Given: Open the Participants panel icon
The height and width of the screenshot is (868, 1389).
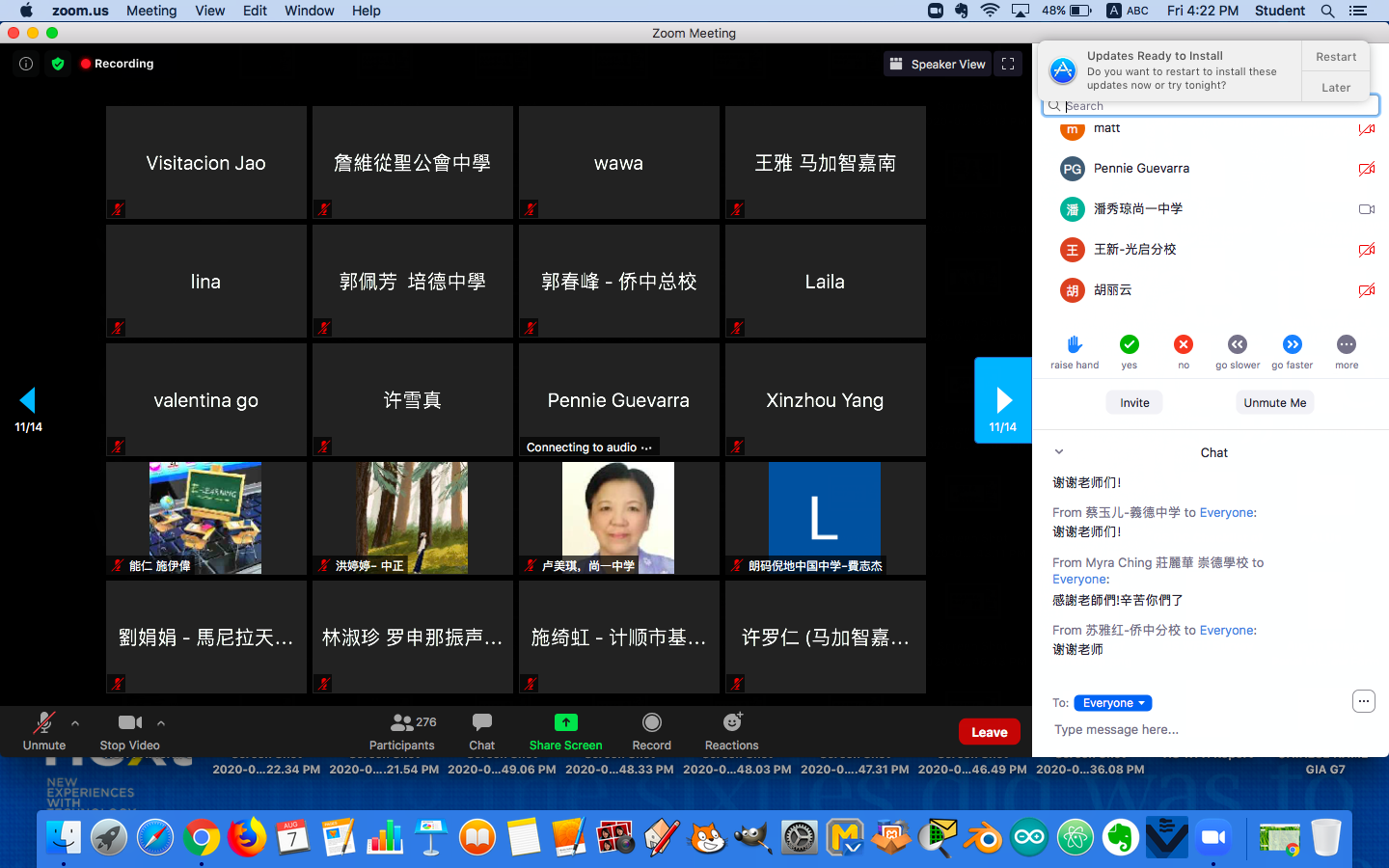Looking at the screenshot, I should click(402, 722).
